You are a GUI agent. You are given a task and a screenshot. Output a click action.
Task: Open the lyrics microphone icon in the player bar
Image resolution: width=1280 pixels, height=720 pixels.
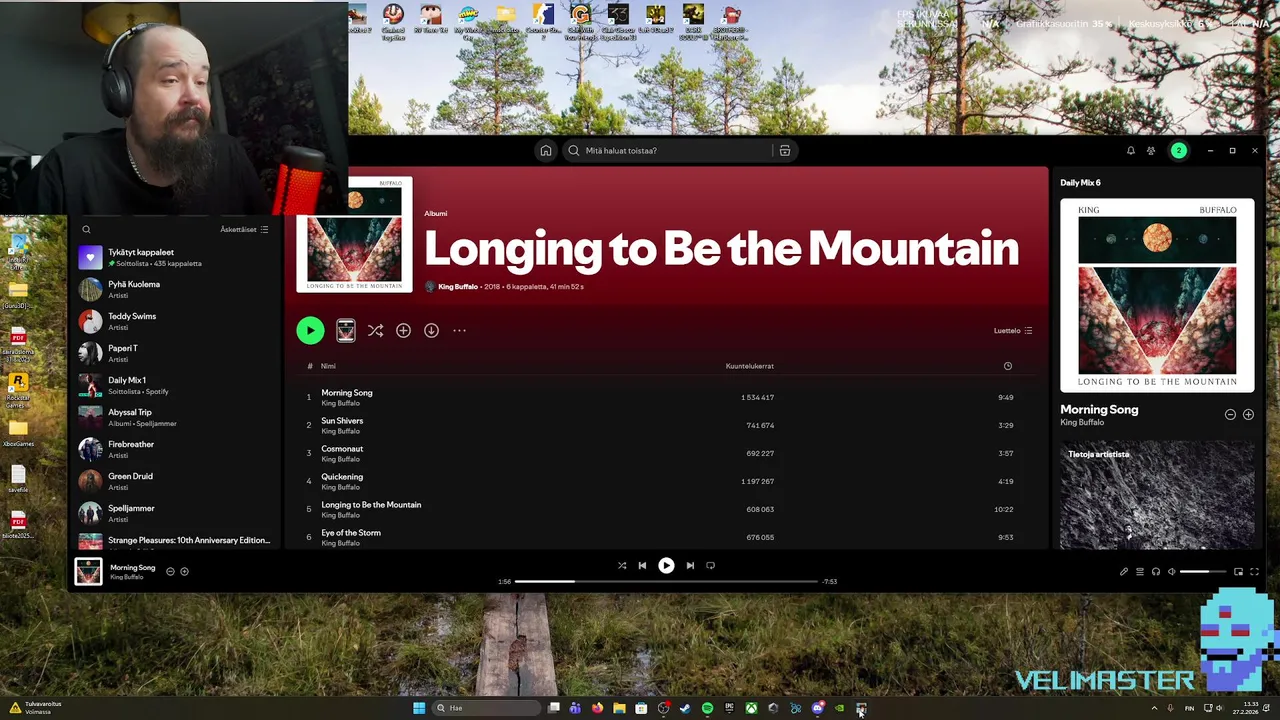[1123, 572]
